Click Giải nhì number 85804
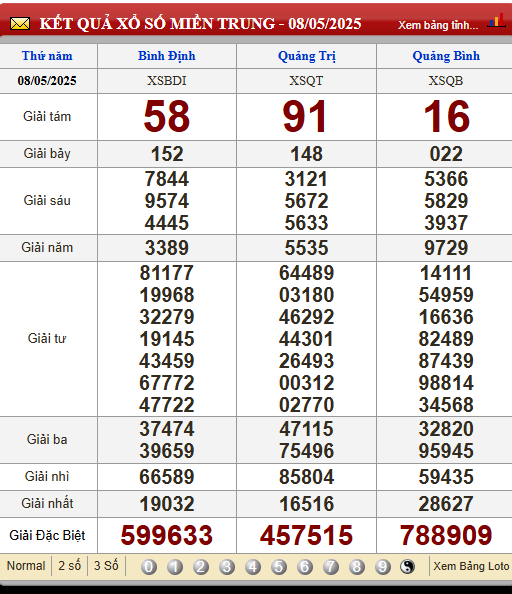 point(306,477)
